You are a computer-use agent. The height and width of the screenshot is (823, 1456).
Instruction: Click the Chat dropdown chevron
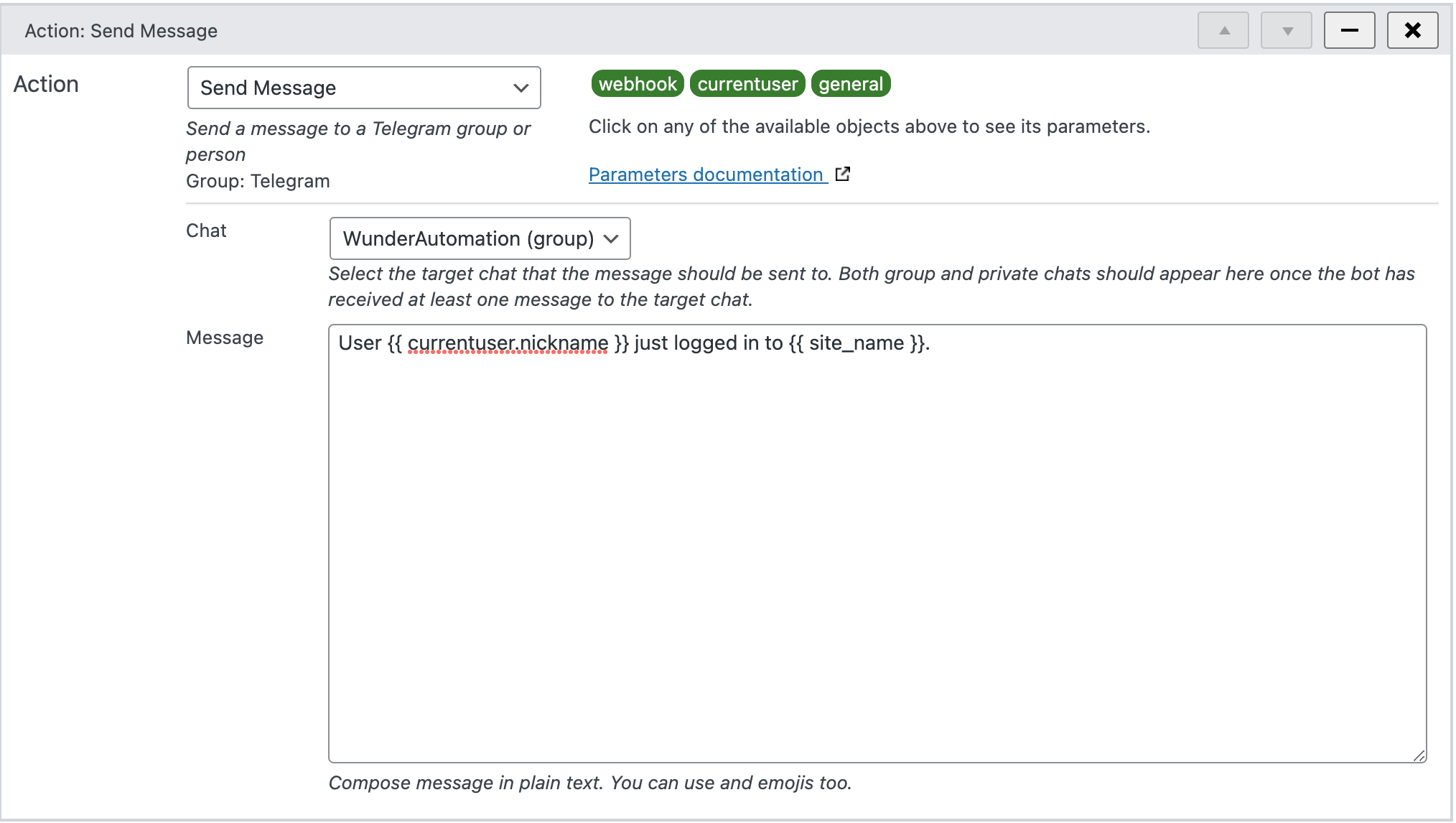pyautogui.click(x=611, y=239)
